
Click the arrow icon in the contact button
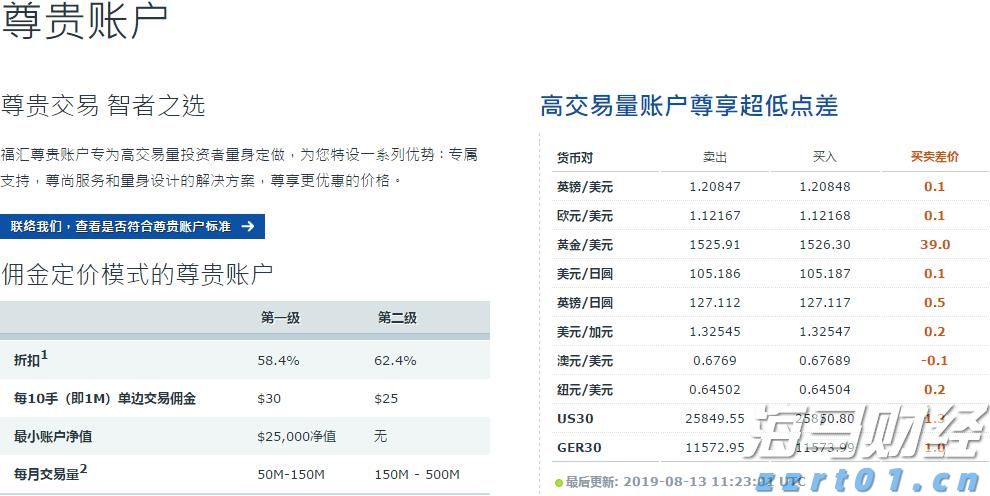pos(247,227)
